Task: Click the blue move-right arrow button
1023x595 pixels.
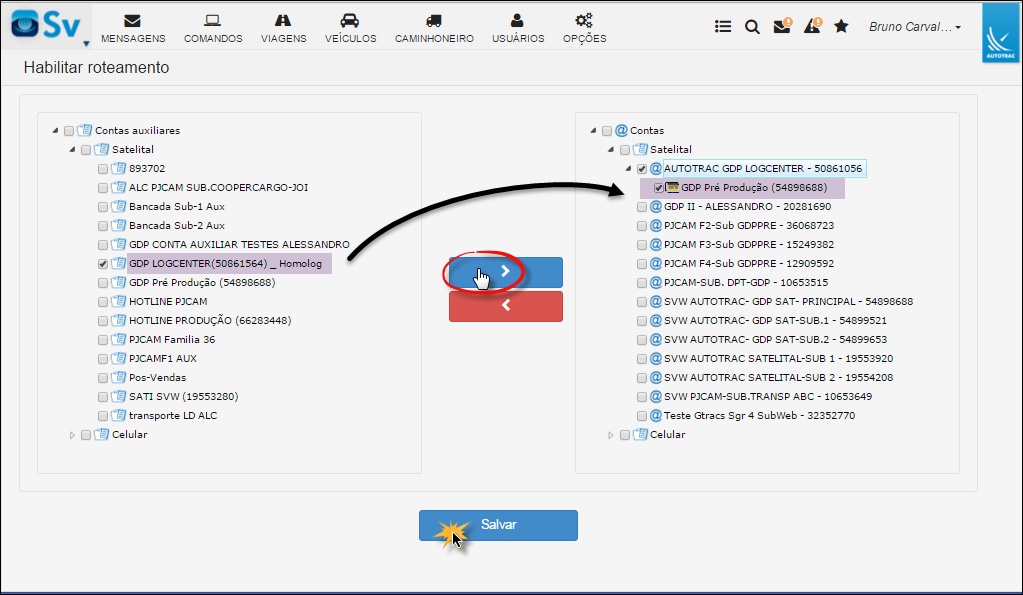Action: [506, 272]
